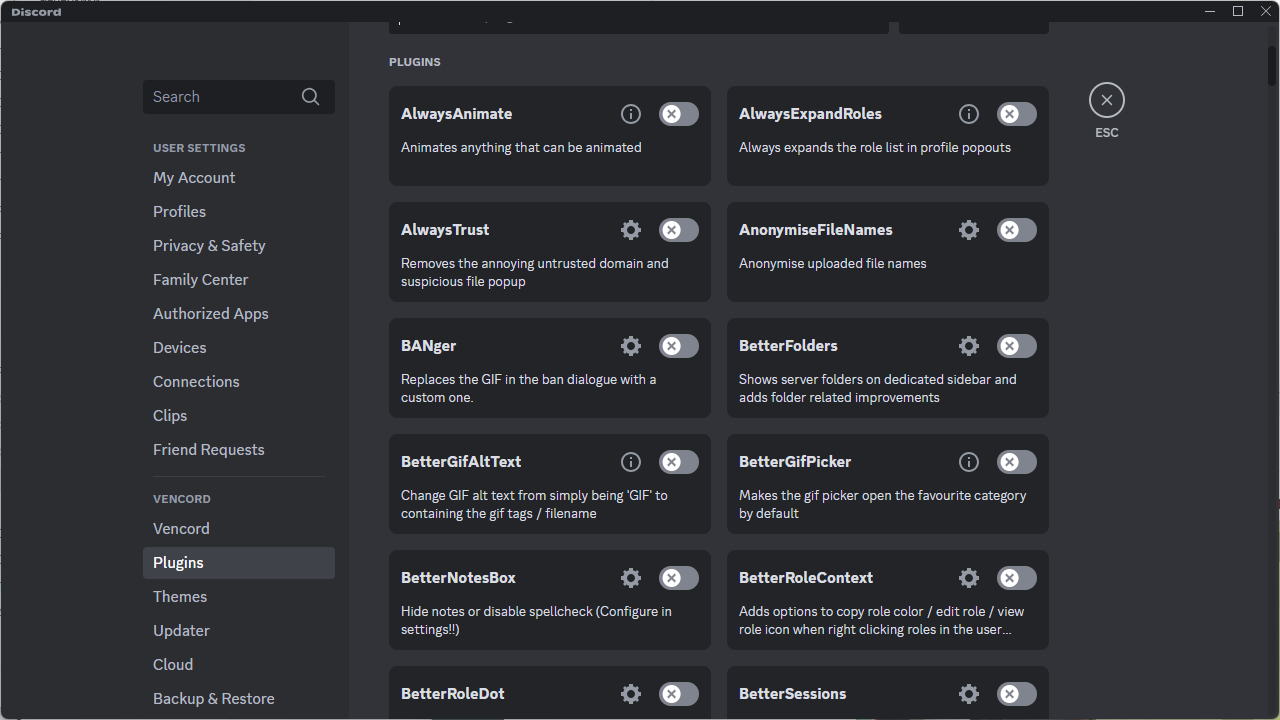Open BetterNotesBox plugin settings gear
Image resolution: width=1280 pixels, height=720 pixels.
pyautogui.click(x=630, y=578)
